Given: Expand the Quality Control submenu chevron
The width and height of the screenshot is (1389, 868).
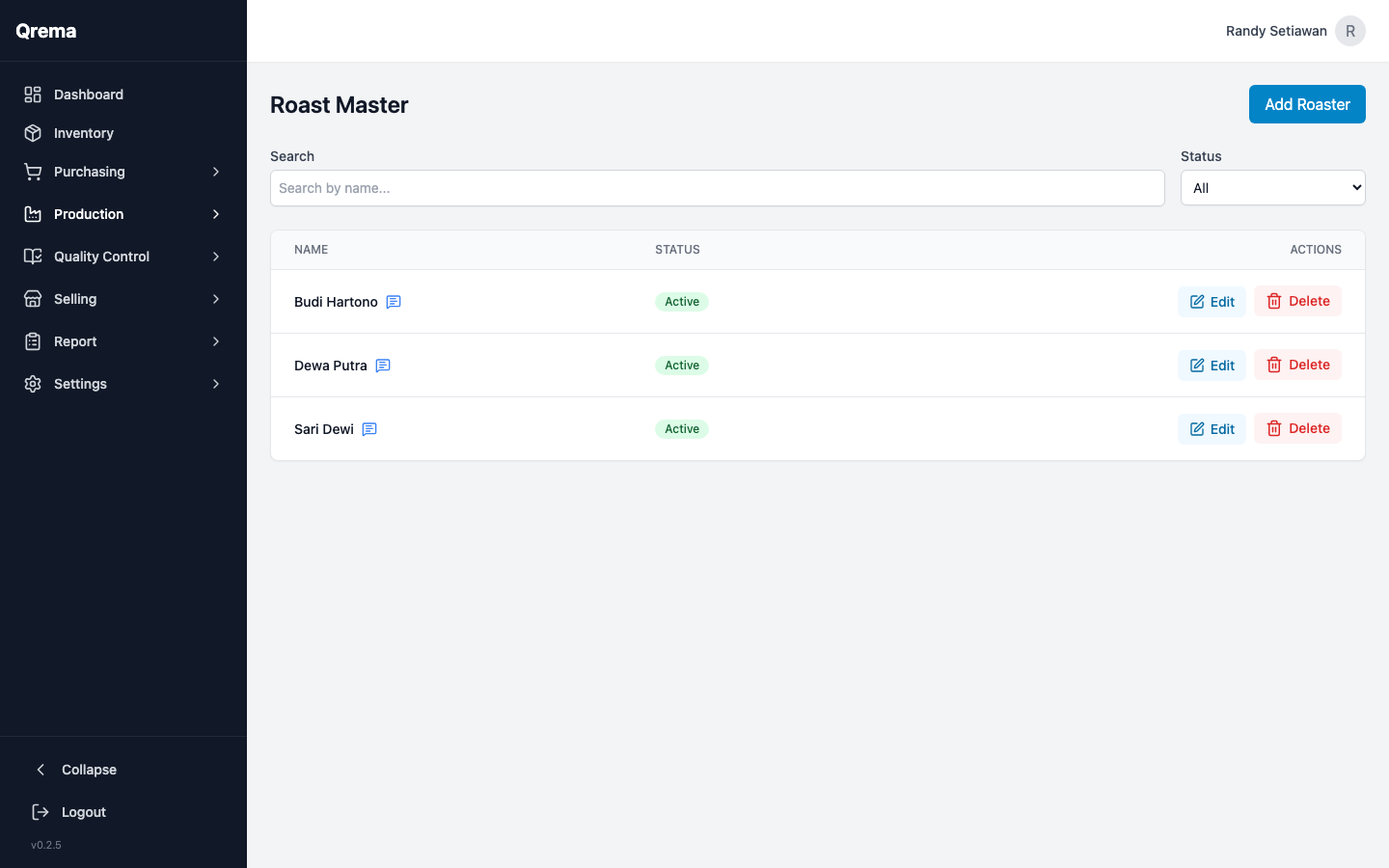Looking at the screenshot, I should 216,257.
